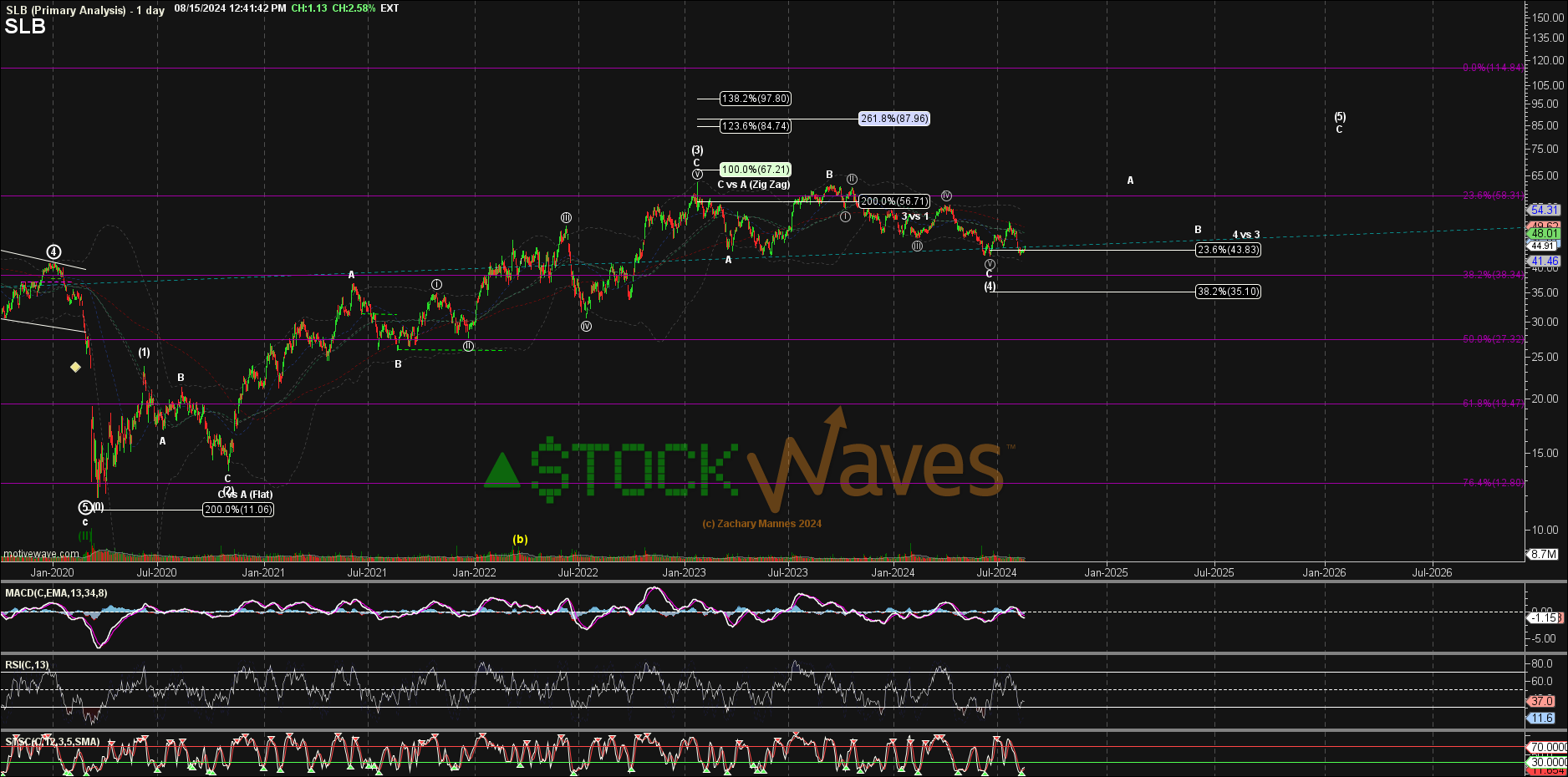Viewport: 1568px width, 777px height.
Task: Click the Jan-2025 time axis label
Action: pyautogui.click(x=1107, y=573)
